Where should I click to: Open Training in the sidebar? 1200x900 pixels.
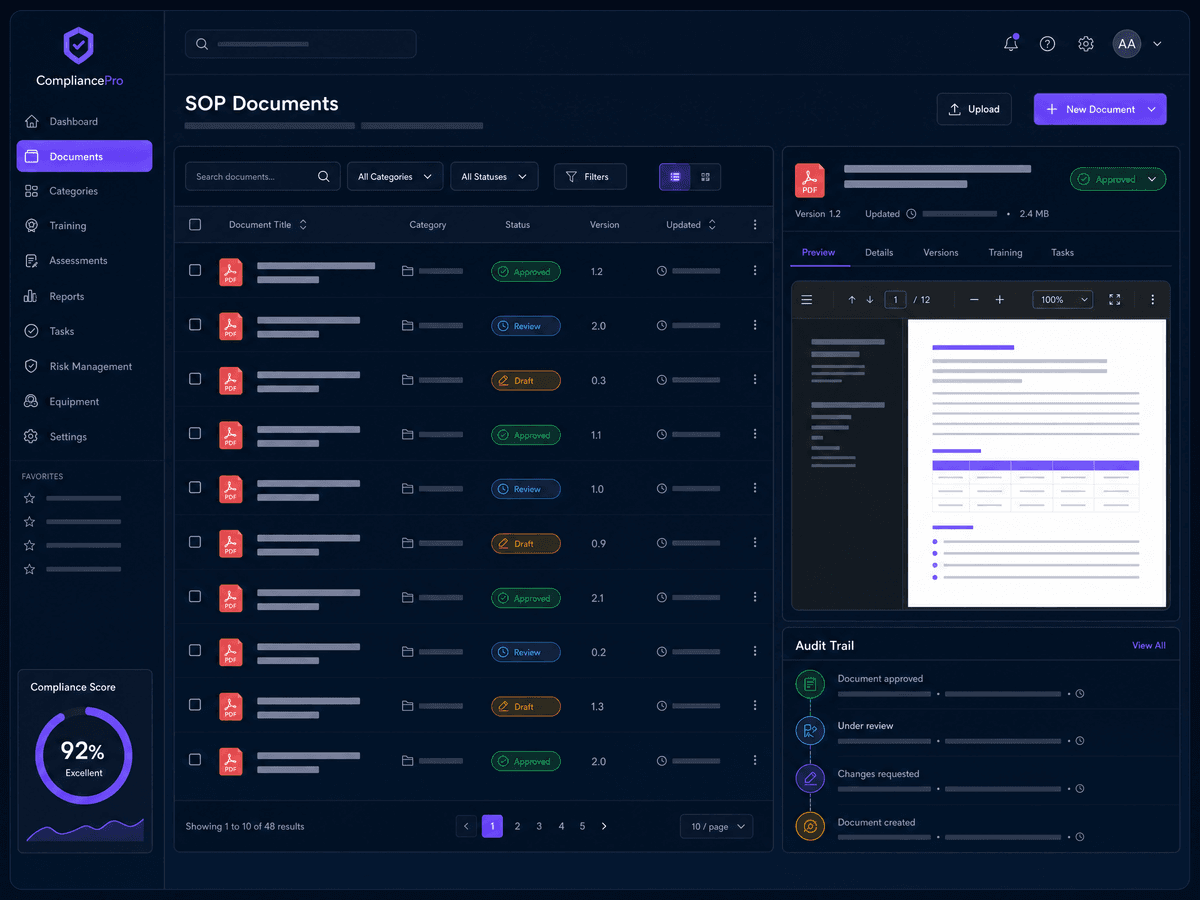84,226
